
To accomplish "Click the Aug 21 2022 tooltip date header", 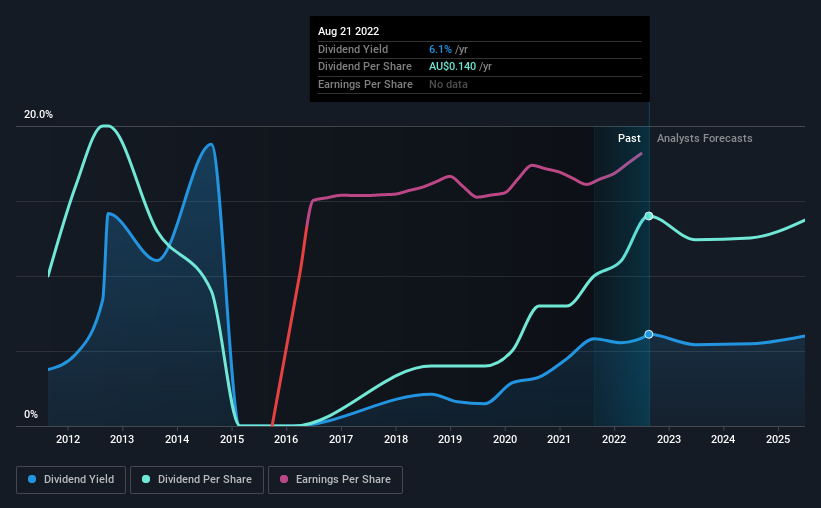I will (x=348, y=31).
